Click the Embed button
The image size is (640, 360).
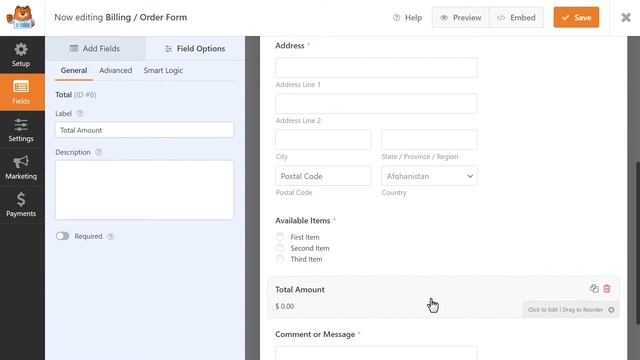(516, 18)
